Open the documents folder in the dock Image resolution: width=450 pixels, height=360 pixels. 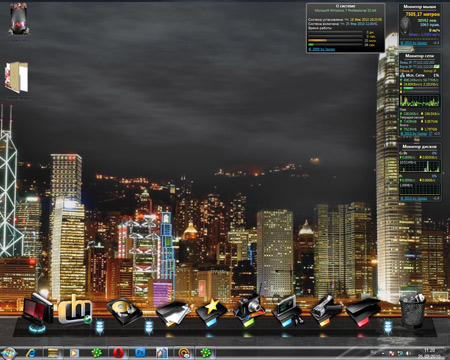[x=173, y=313]
